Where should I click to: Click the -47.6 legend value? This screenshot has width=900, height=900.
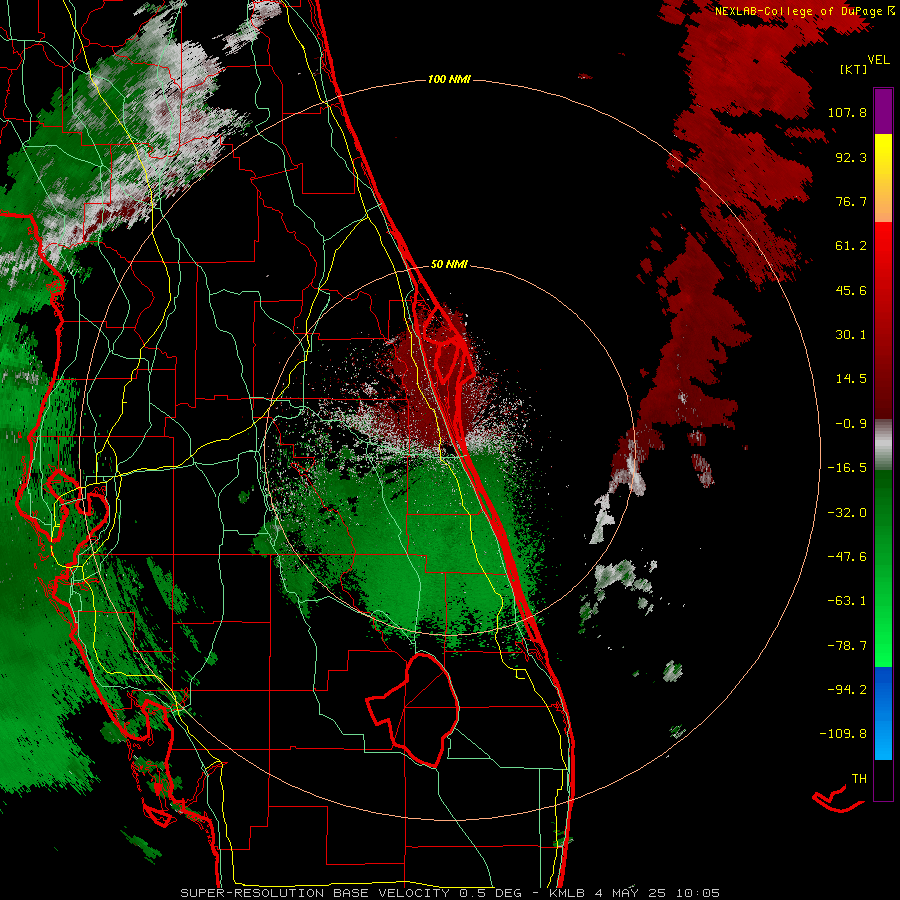[x=847, y=557]
